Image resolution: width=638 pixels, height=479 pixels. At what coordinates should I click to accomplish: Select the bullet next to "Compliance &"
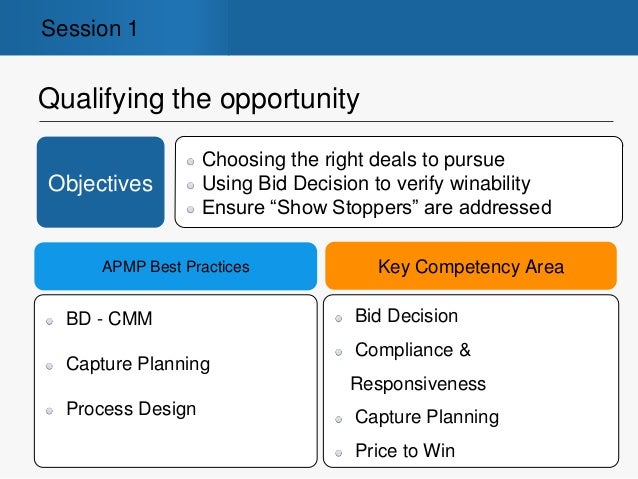[x=340, y=352]
